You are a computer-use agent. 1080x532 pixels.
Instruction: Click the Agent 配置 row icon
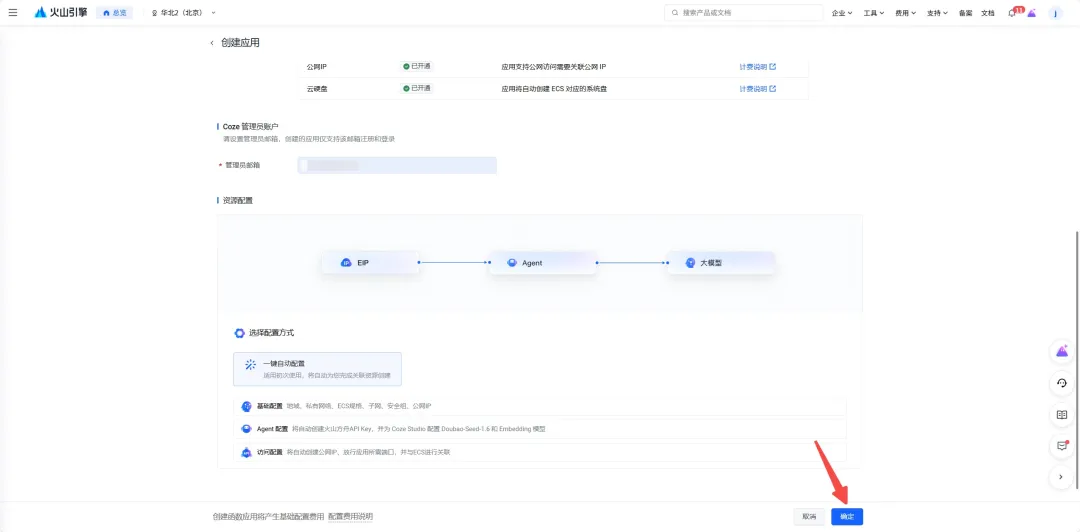coord(246,429)
